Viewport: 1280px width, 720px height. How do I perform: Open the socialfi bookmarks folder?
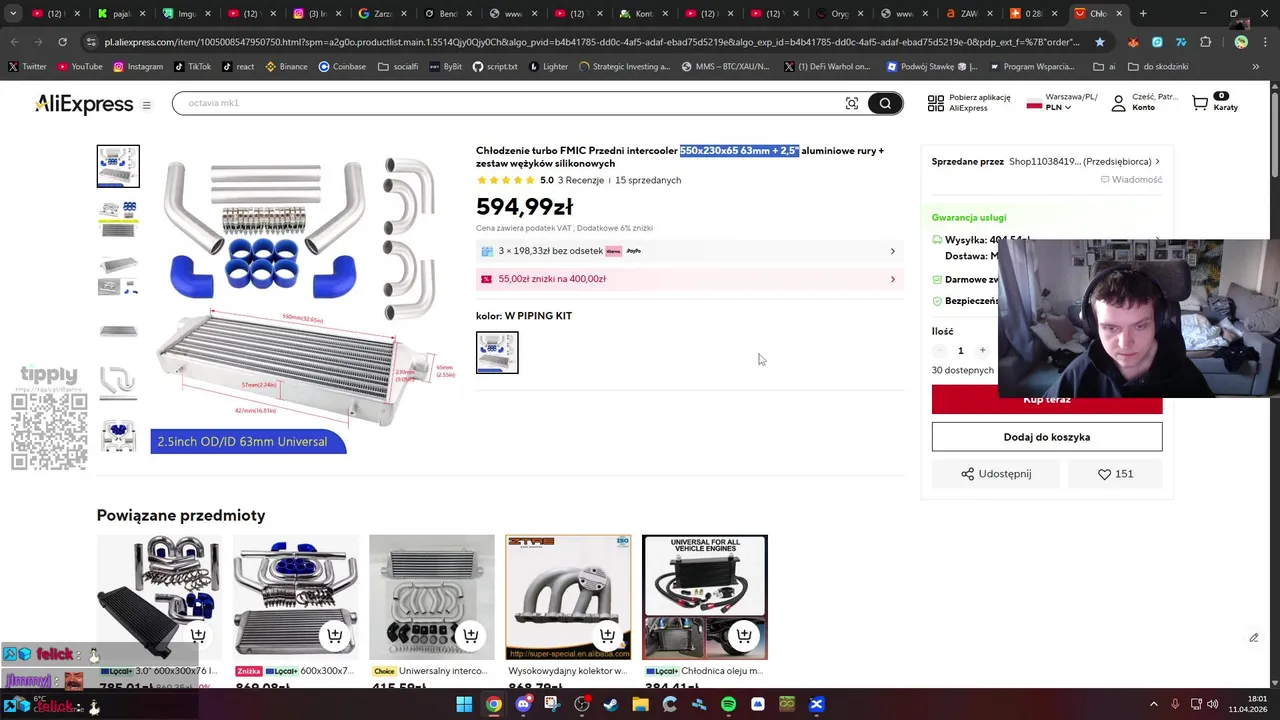pos(398,67)
